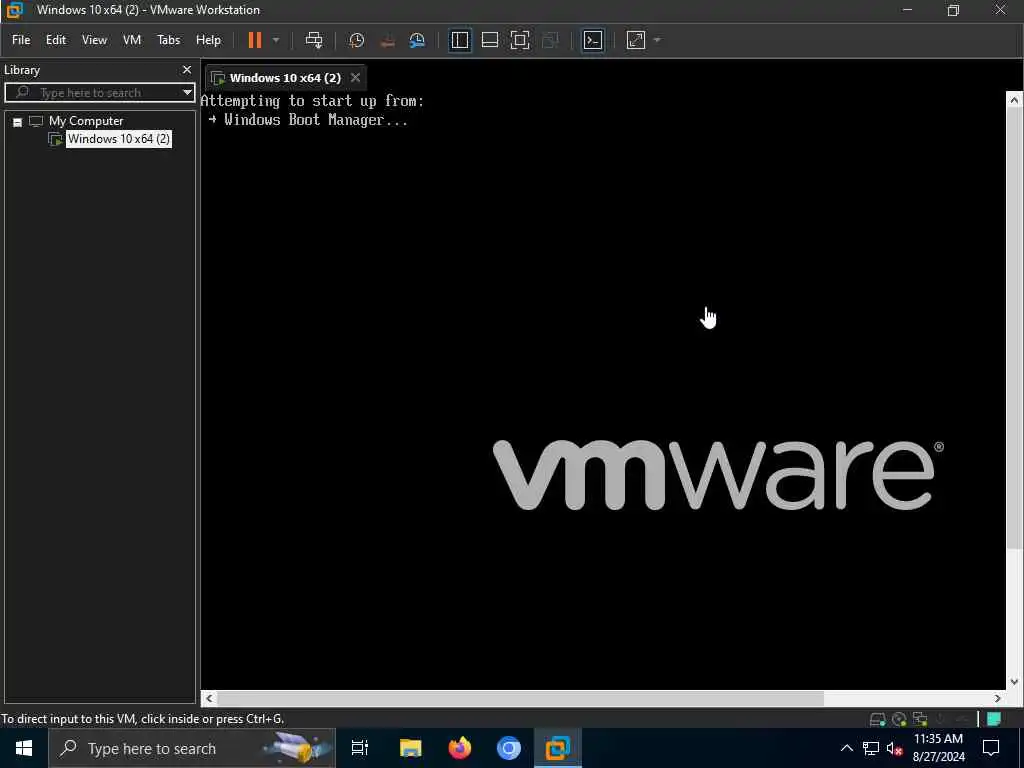Screen dimensions: 1024x768
Task: Click the console vertical scrollbar up arrow
Action: pyautogui.click(x=1014, y=100)
